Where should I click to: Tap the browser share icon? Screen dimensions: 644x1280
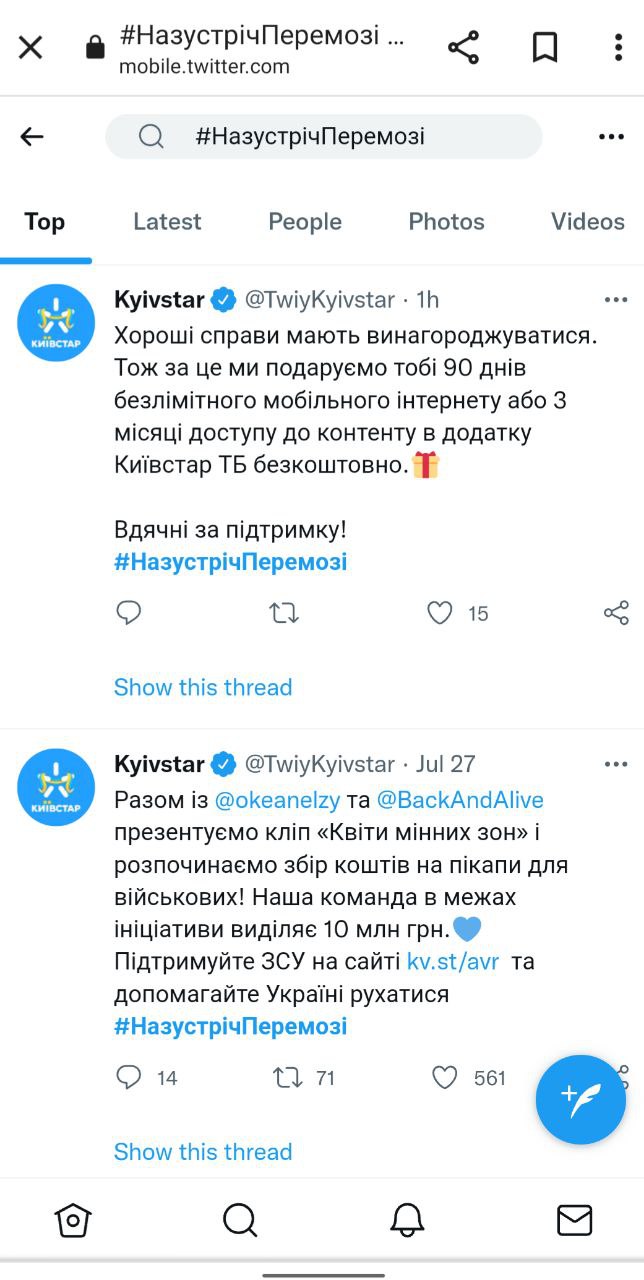463,47
